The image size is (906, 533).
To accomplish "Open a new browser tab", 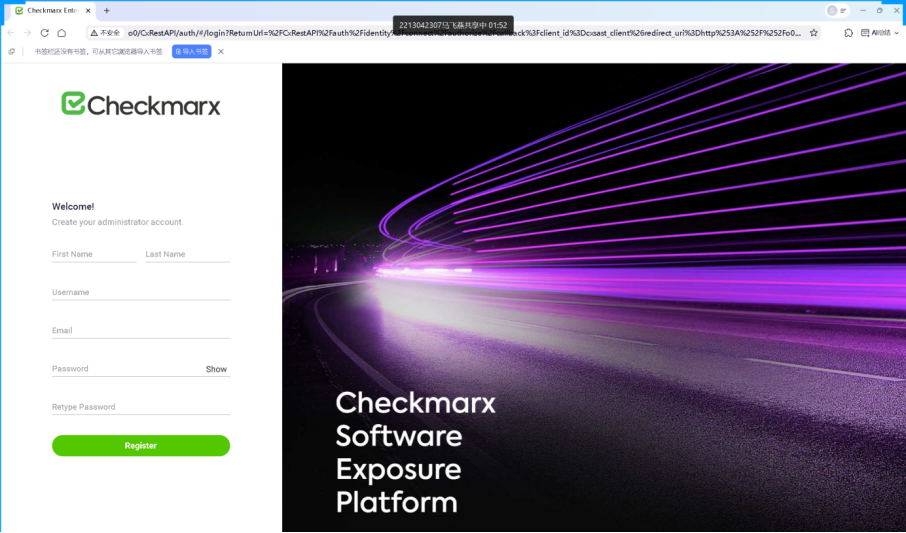I will click(106, 10).
